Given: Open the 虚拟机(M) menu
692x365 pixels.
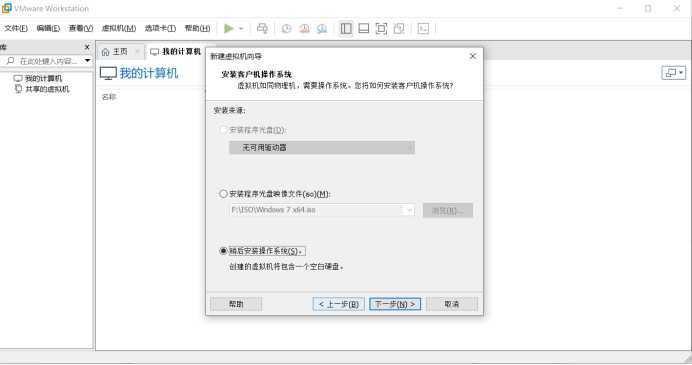Looking at the screenshot, I should coord(119,28).
